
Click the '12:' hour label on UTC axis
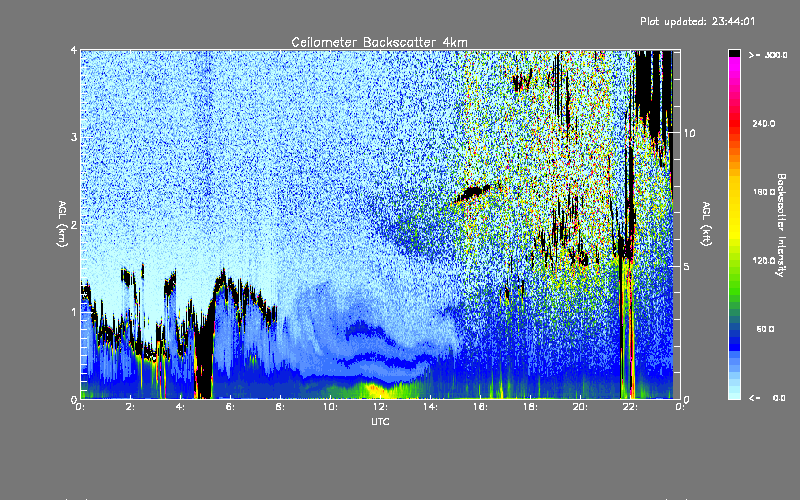point(380,407)
